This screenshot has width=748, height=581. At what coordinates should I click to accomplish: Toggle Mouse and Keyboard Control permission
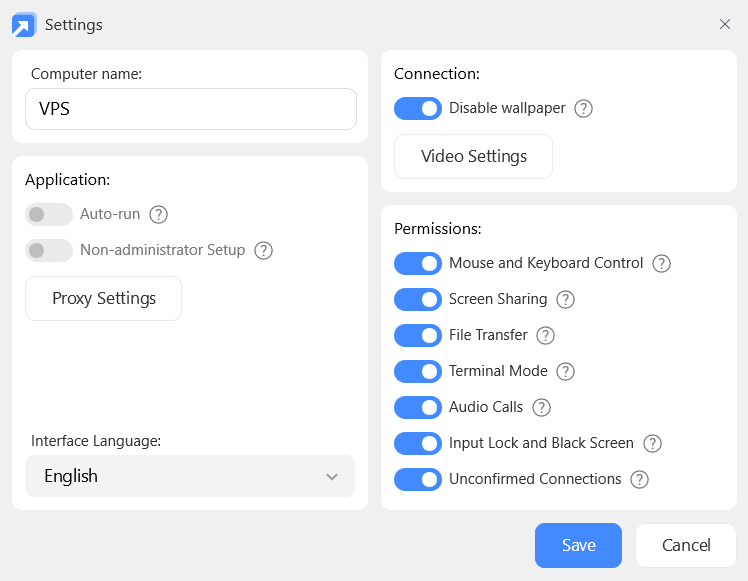[418, 263]
